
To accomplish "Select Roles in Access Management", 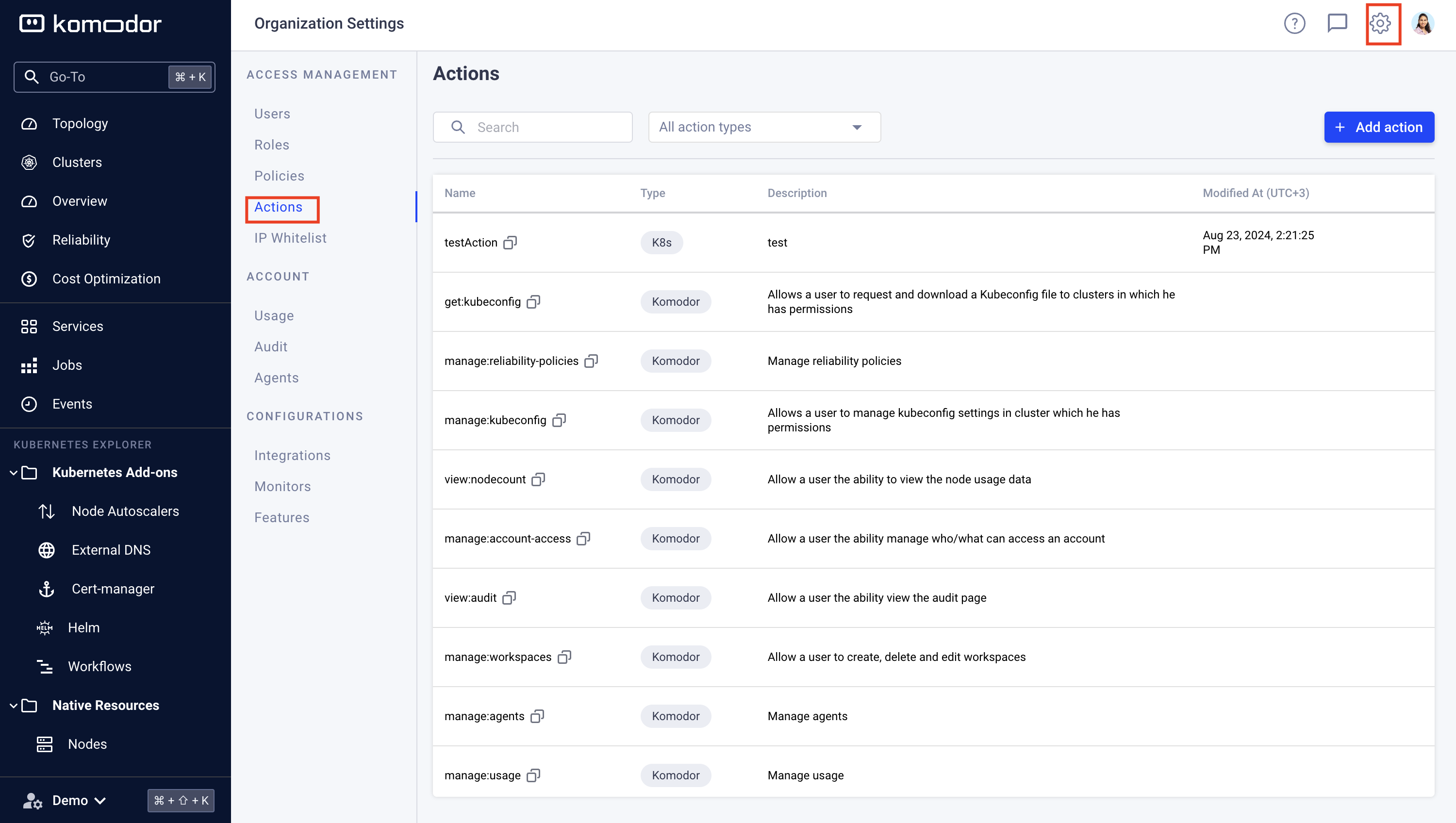I will tap(271, 145).
